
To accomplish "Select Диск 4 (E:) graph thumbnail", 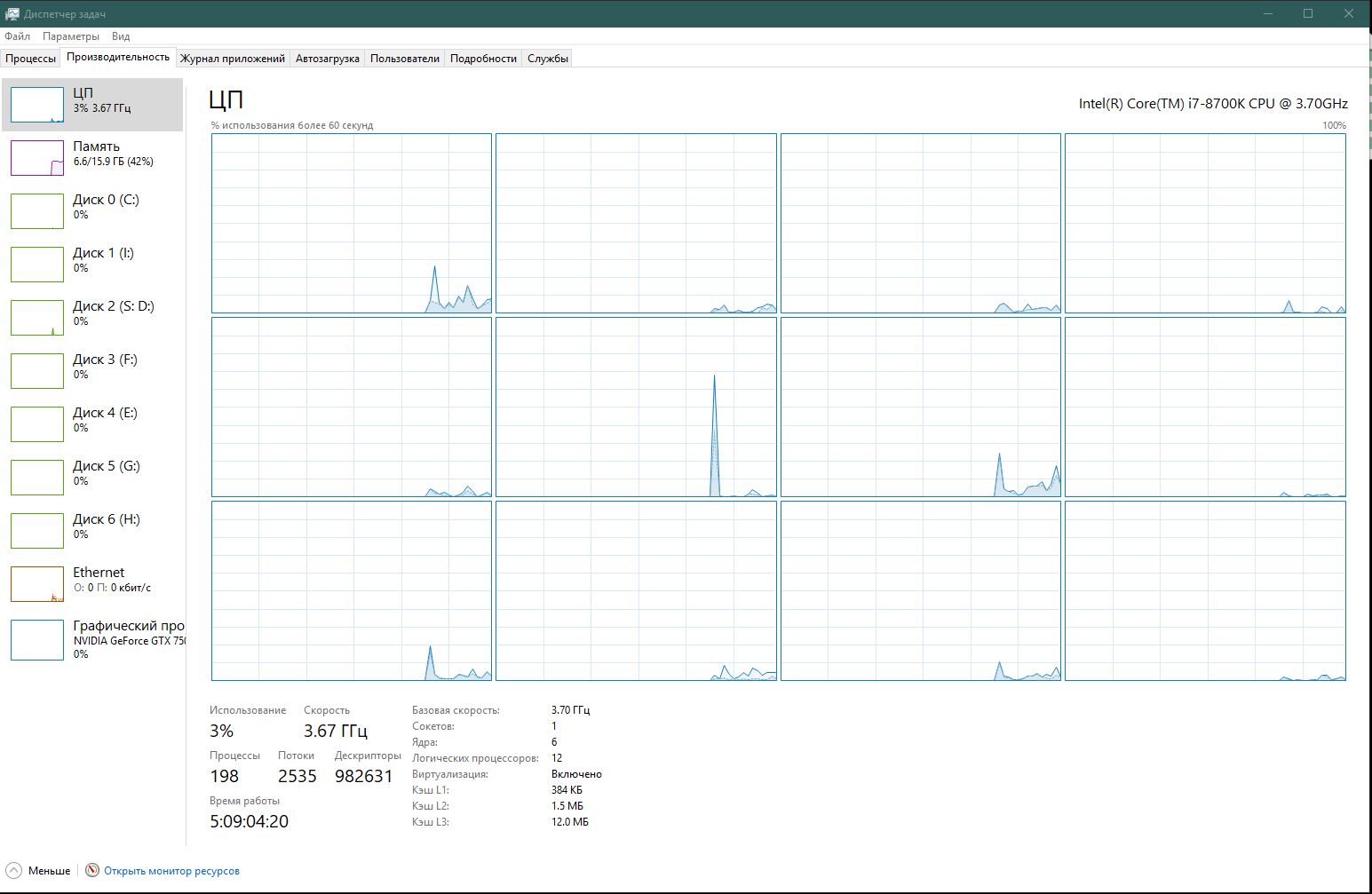I will tap(37, 424).
